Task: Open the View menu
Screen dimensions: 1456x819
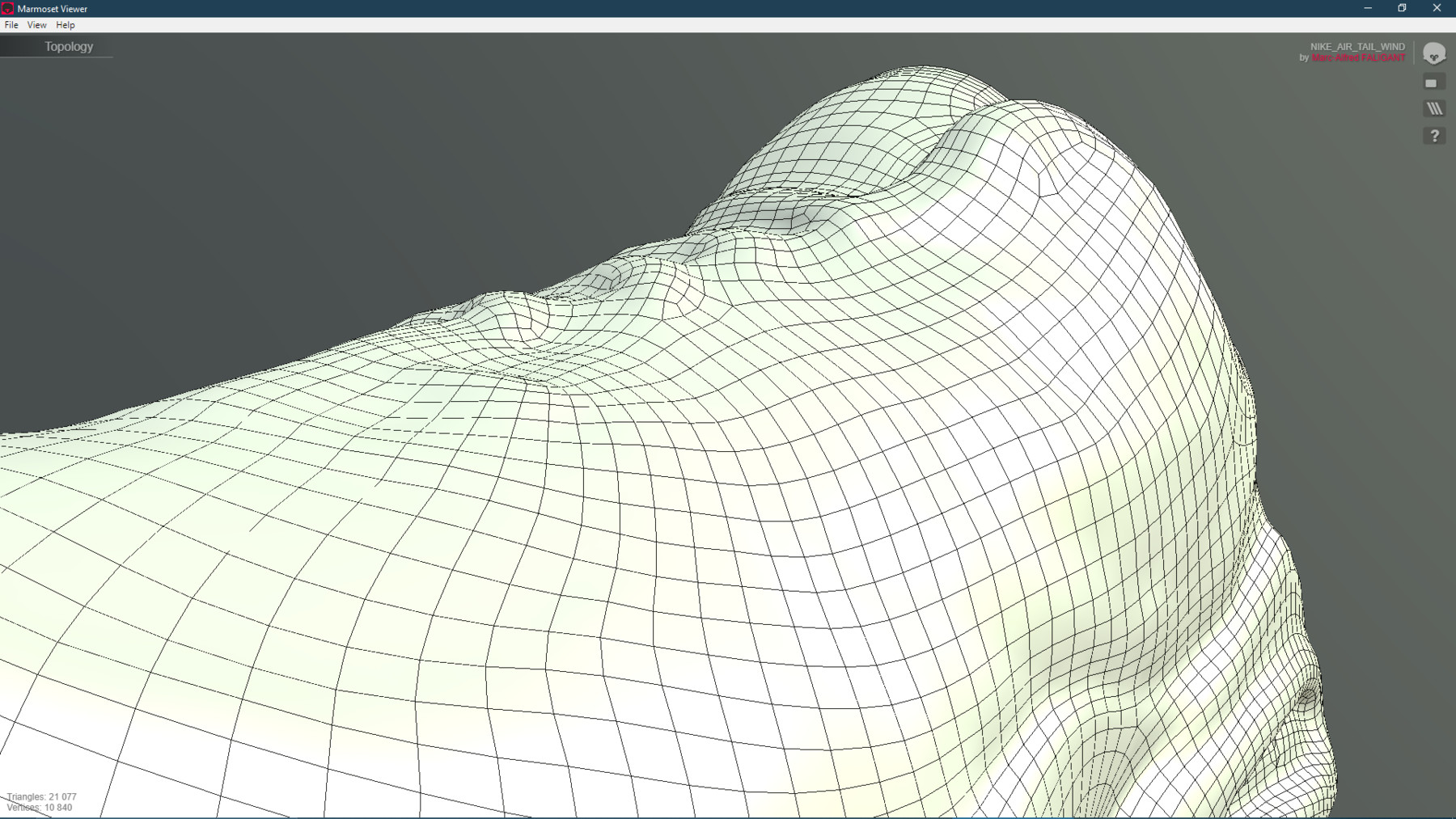Action: (36, 25)
